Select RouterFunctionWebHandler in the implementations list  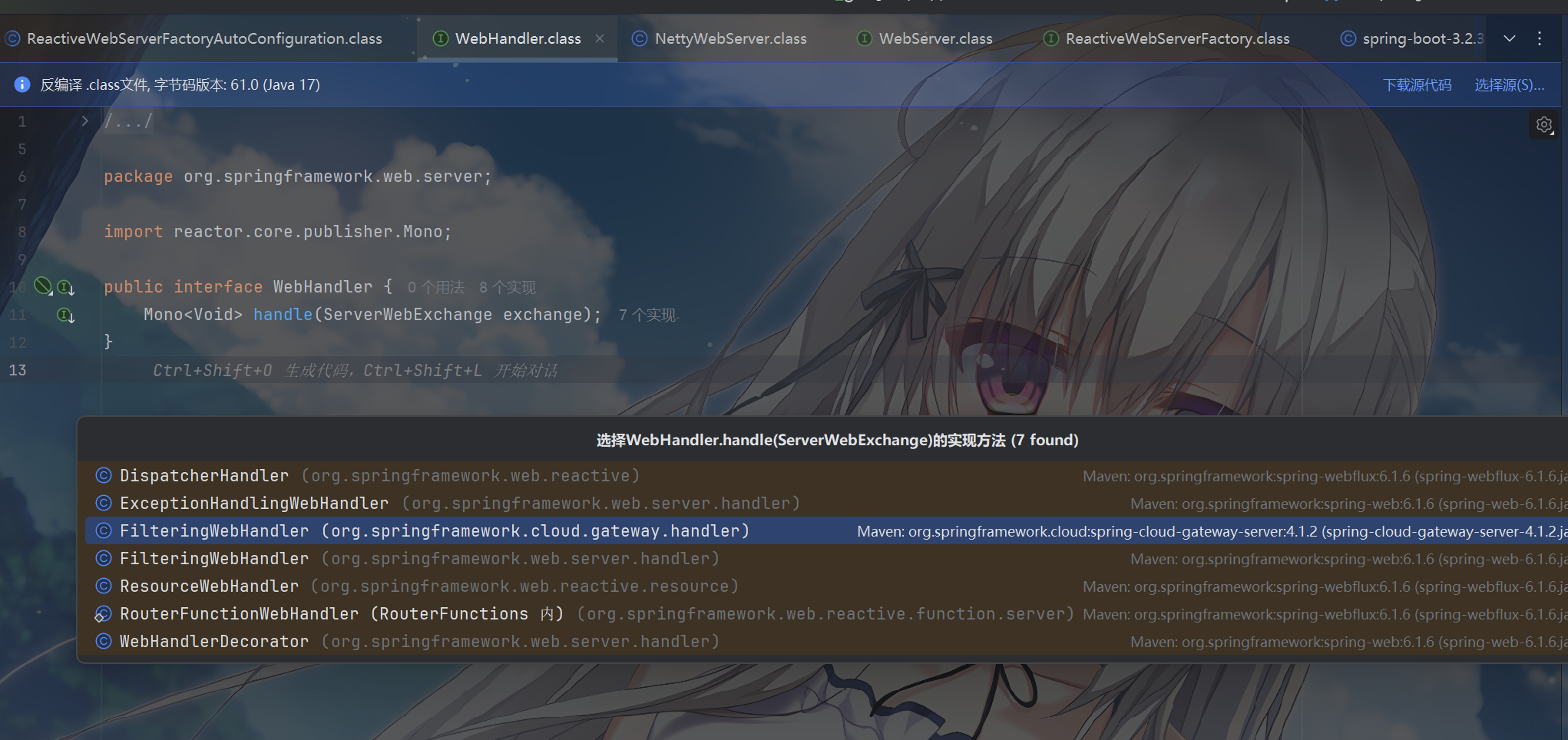(826, 614)
